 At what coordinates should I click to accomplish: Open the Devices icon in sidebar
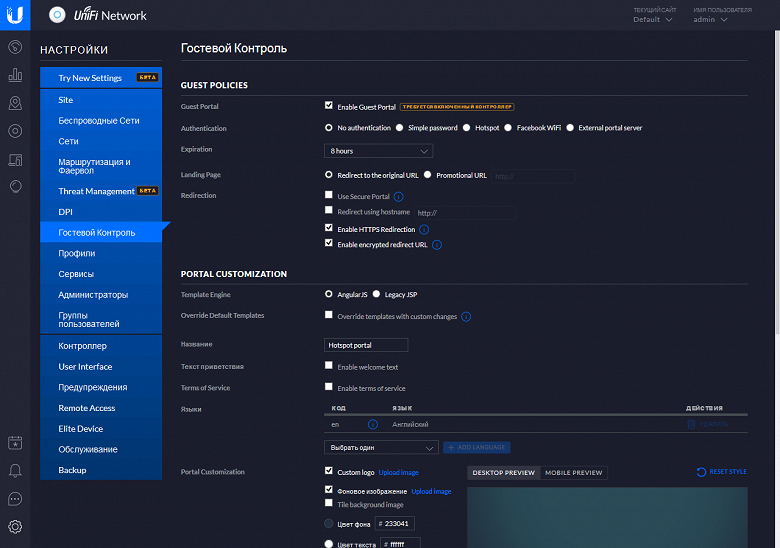[x=15, y=131]
